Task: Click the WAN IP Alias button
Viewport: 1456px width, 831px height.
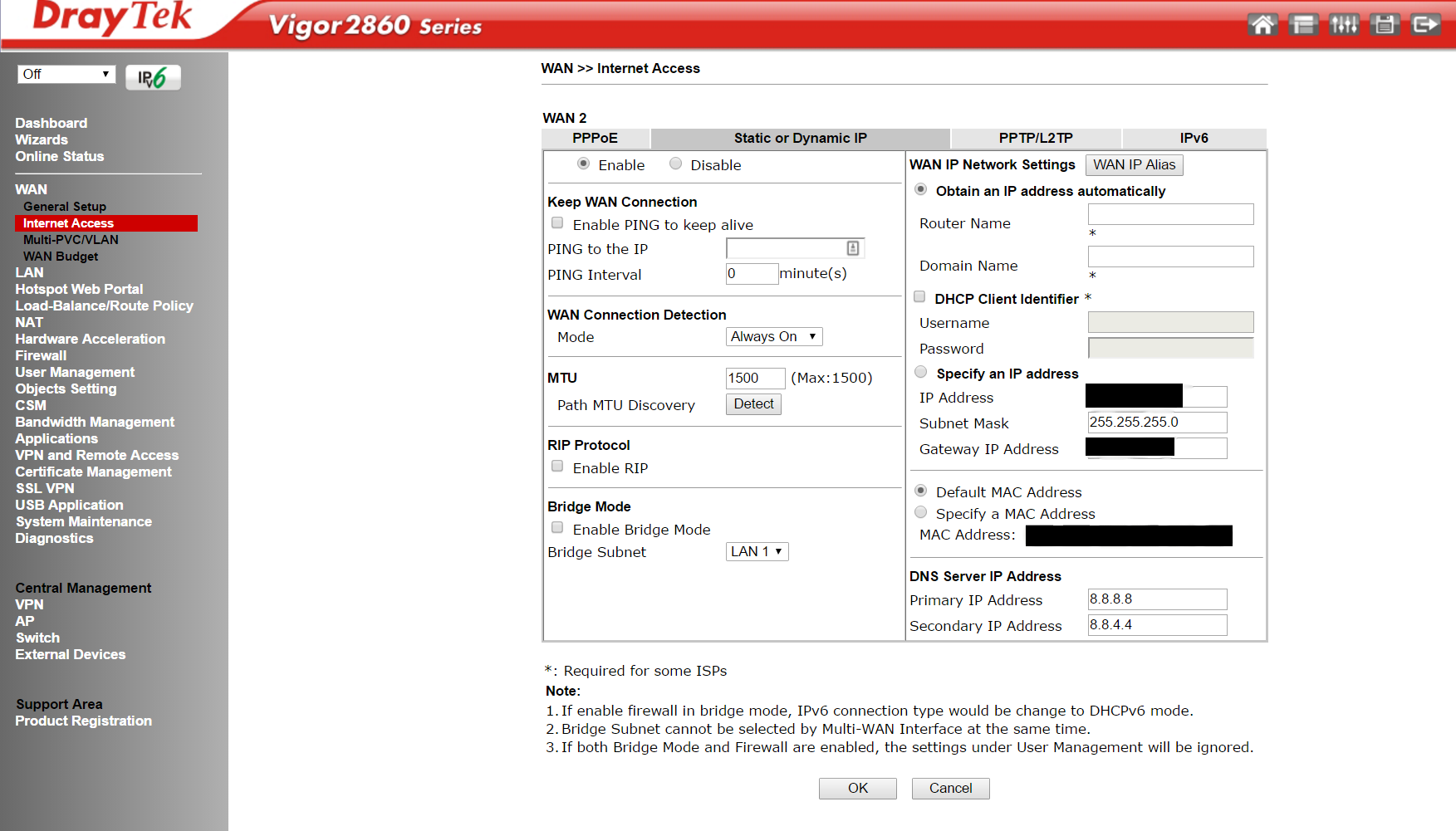Action: click(x=1135, y=164)
